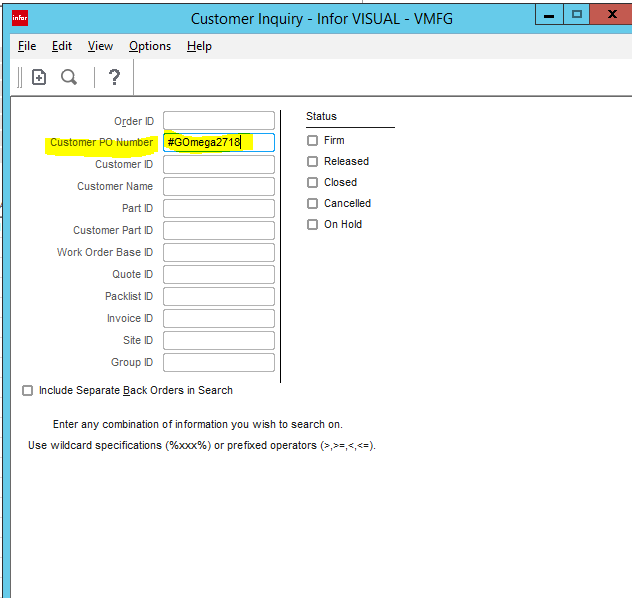Open the Edit menu
The image size is (632, 598).
click(x=62, y=46)
